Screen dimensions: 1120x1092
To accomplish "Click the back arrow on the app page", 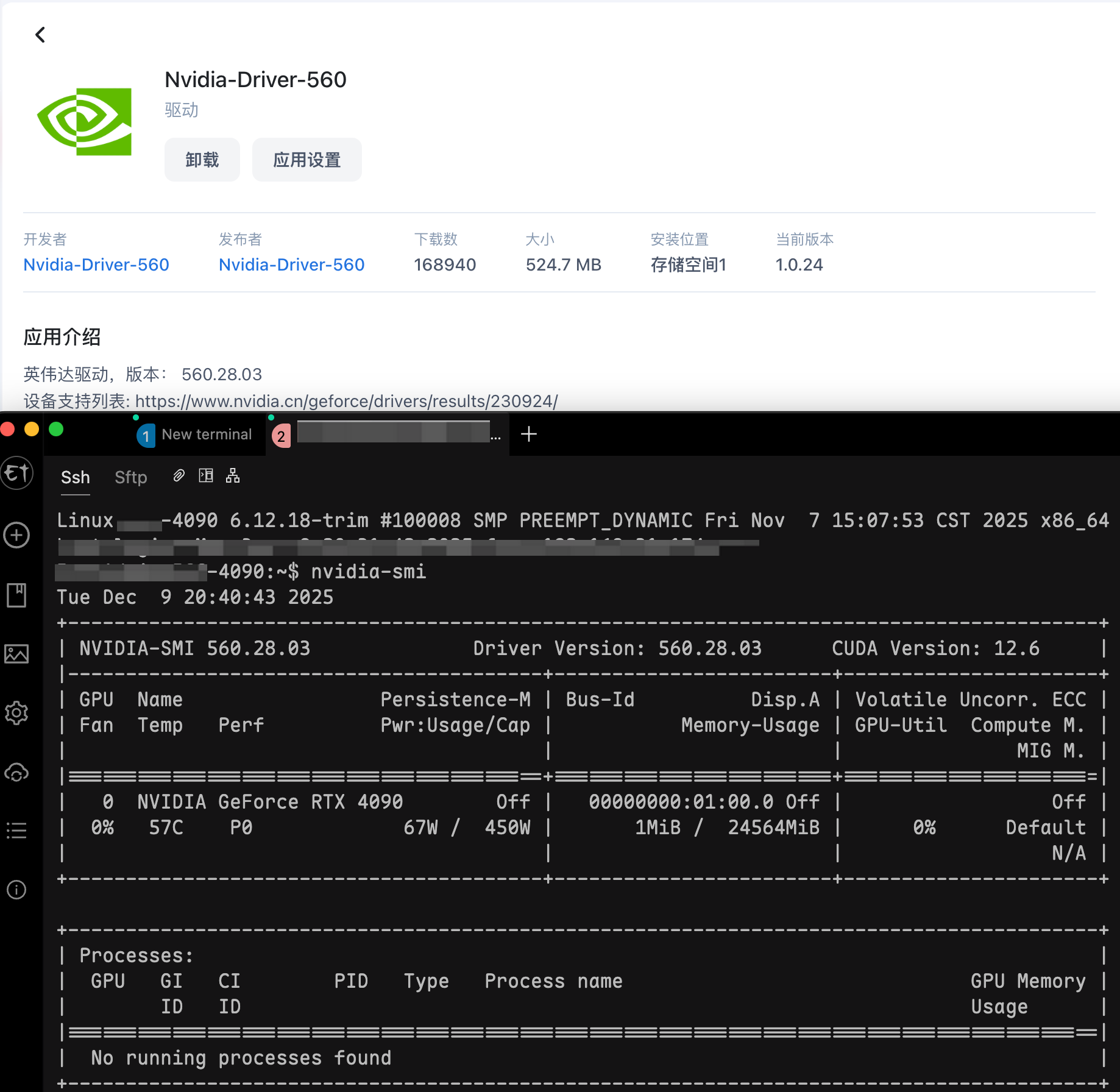I will point(40,35).
